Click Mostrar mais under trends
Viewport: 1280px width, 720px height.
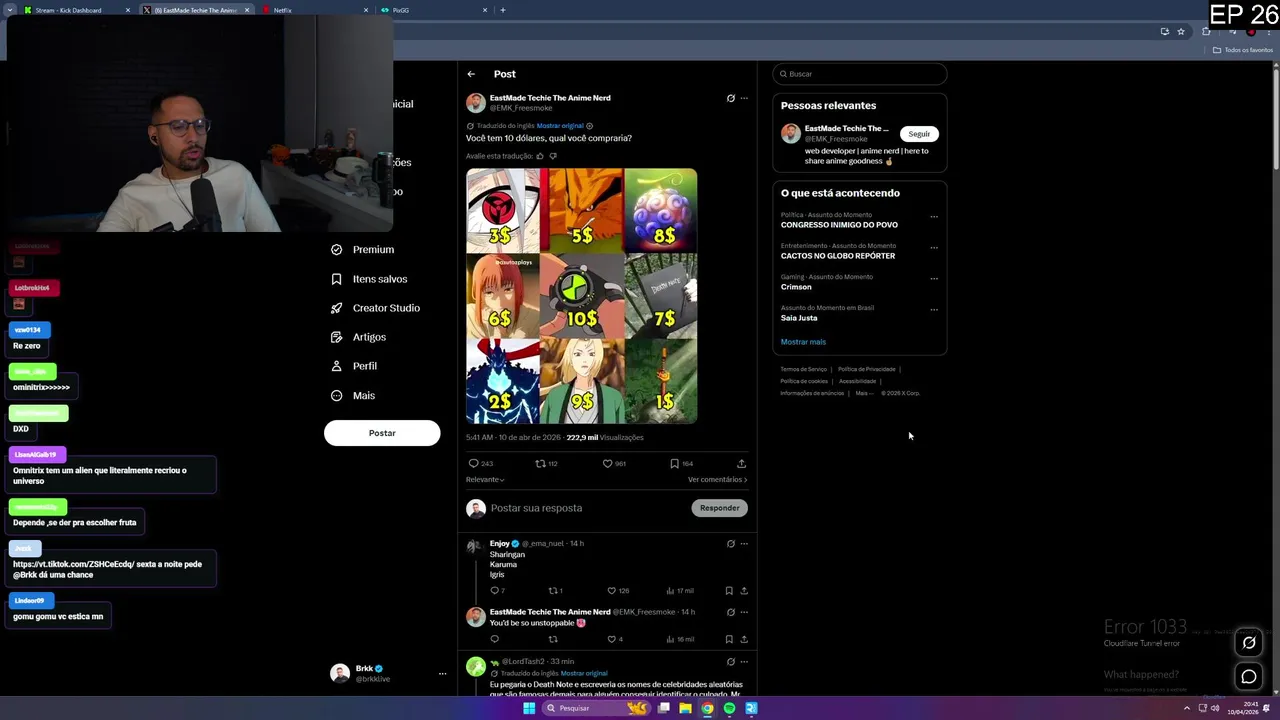click(x=803, y=342)
